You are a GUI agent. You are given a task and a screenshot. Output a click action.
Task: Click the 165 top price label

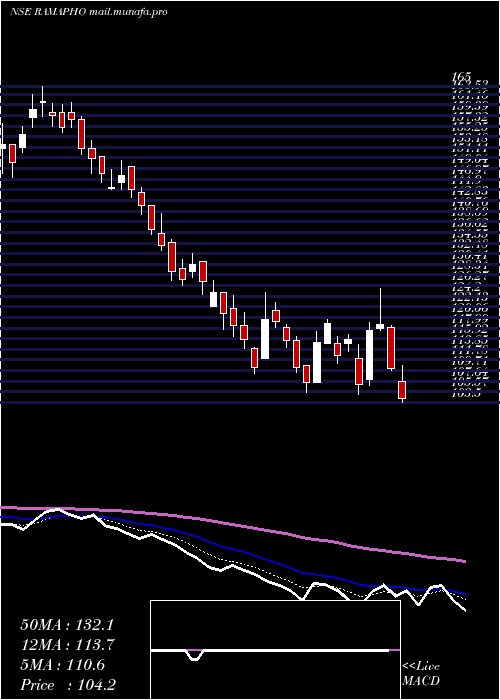coord(461,78)
